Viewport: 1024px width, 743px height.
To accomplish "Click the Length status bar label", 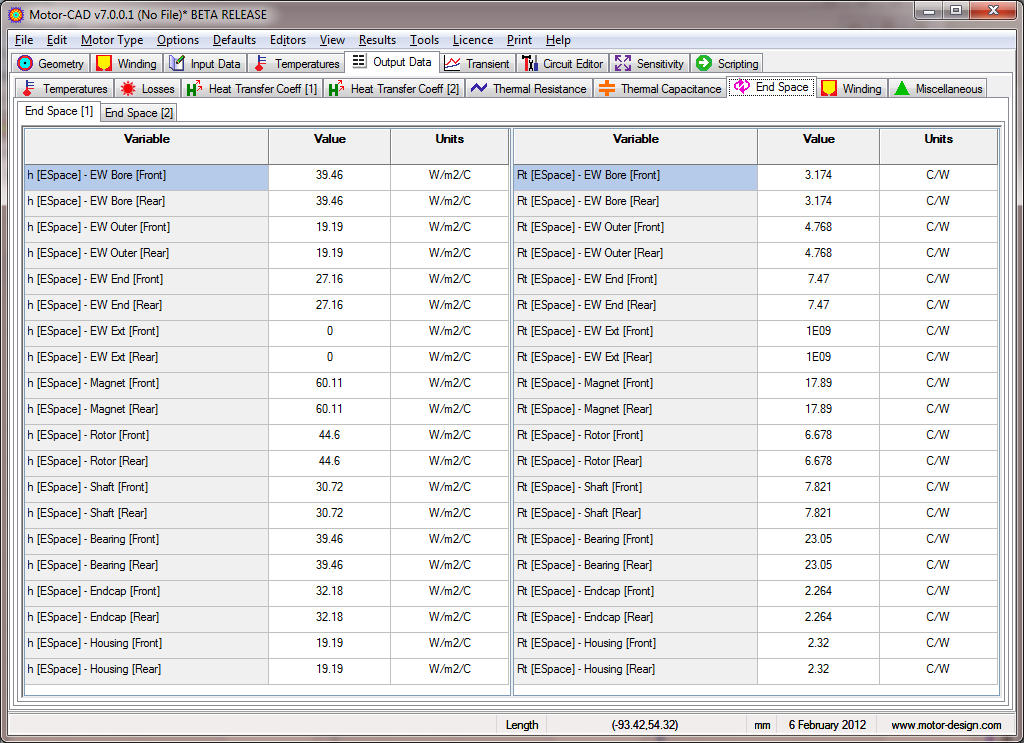I will pos(522,725).
